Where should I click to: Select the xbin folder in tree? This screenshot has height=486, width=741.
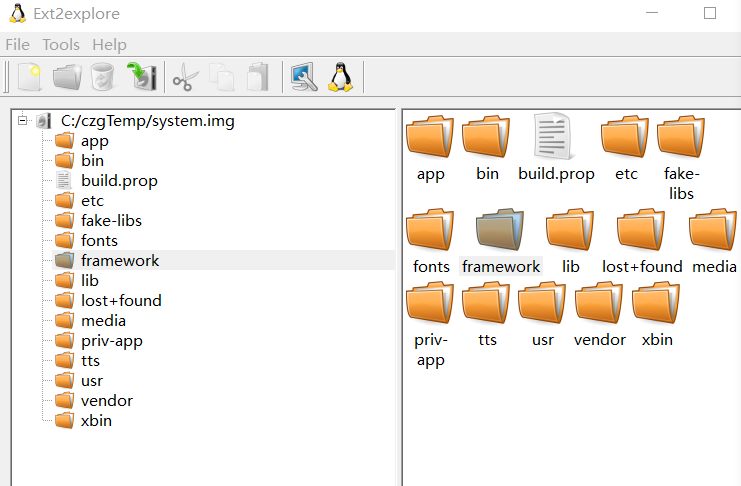[x=96, y=421]
